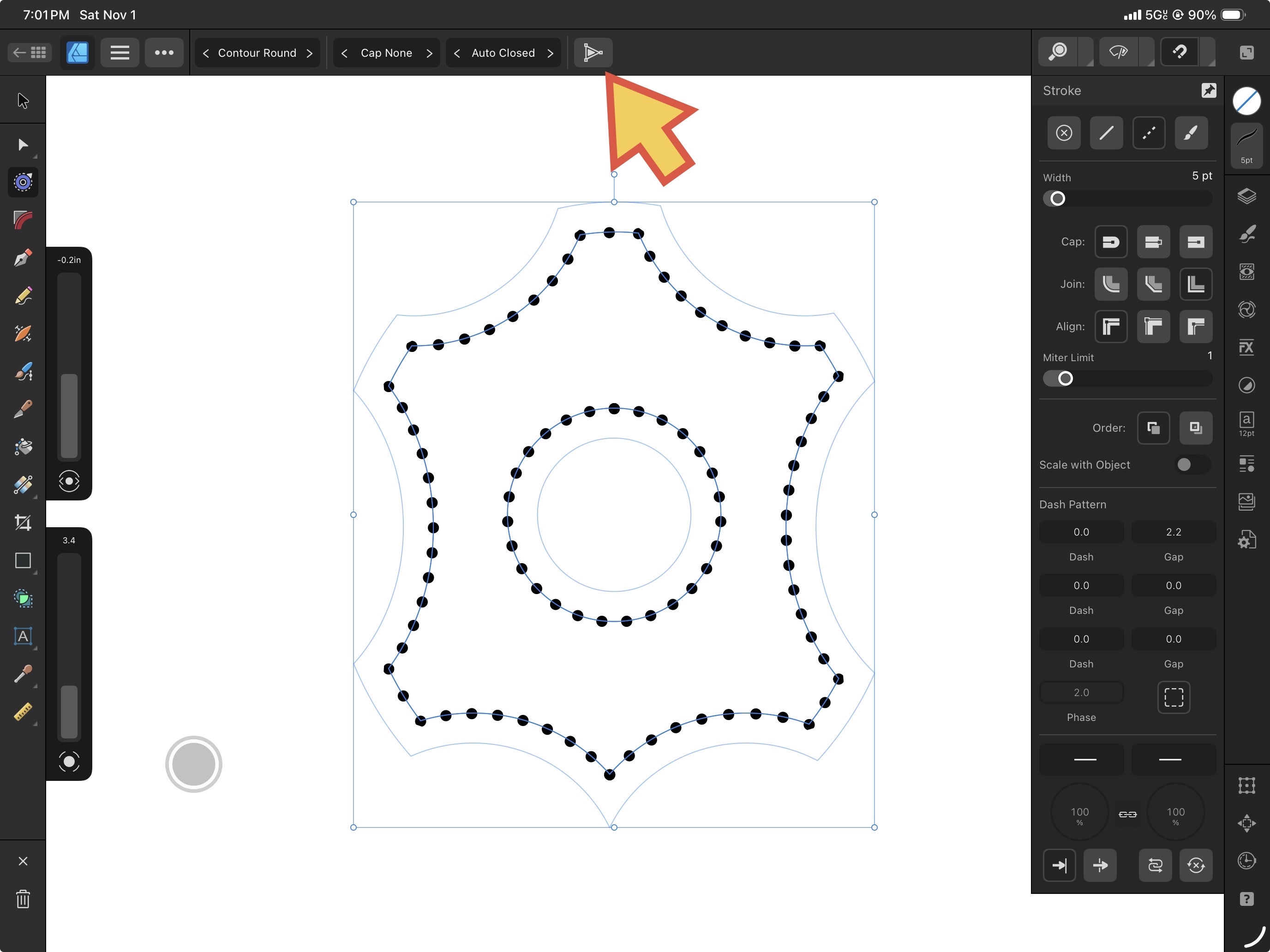Open the Layers panel

(x=1246, y=196)
